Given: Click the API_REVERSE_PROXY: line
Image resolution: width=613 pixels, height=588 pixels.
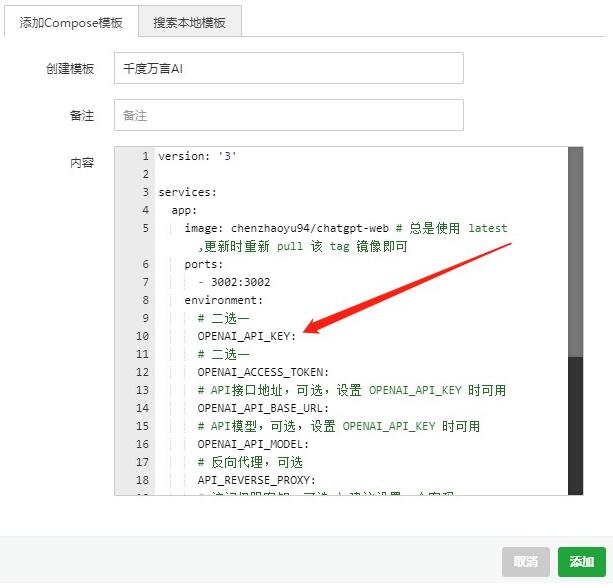Looking at the screenshot, I should pos(256,480).
